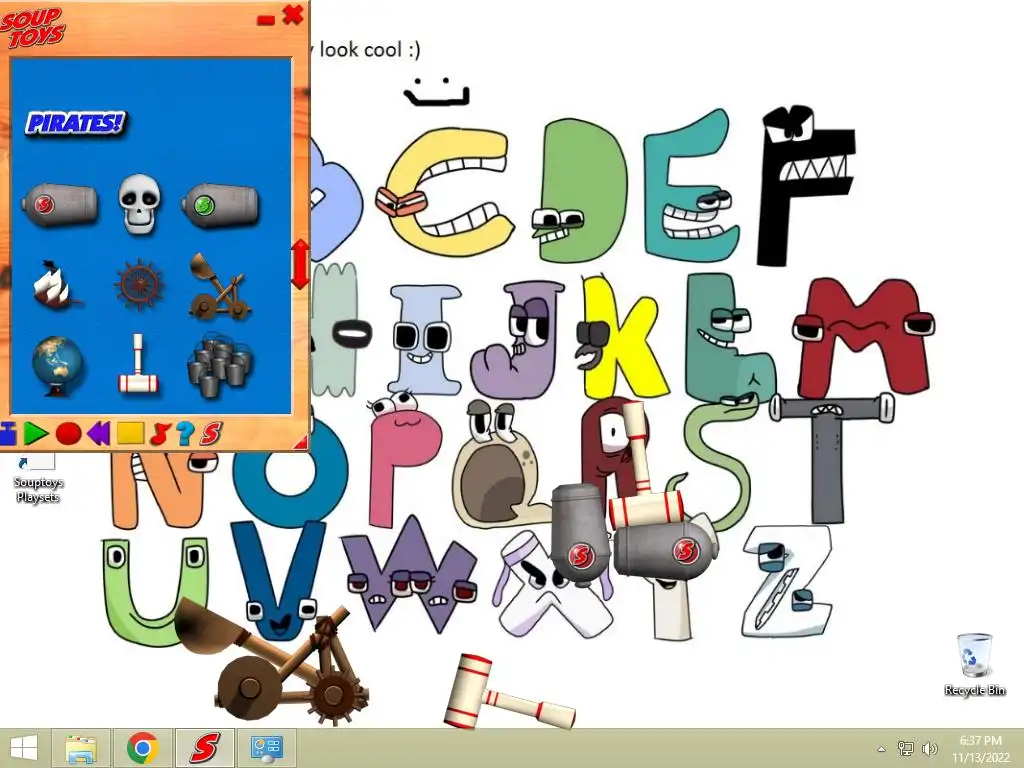Click the PIRATES! playset title
The height and width of the screenshot is (768, 1024).
coord(75,123)
